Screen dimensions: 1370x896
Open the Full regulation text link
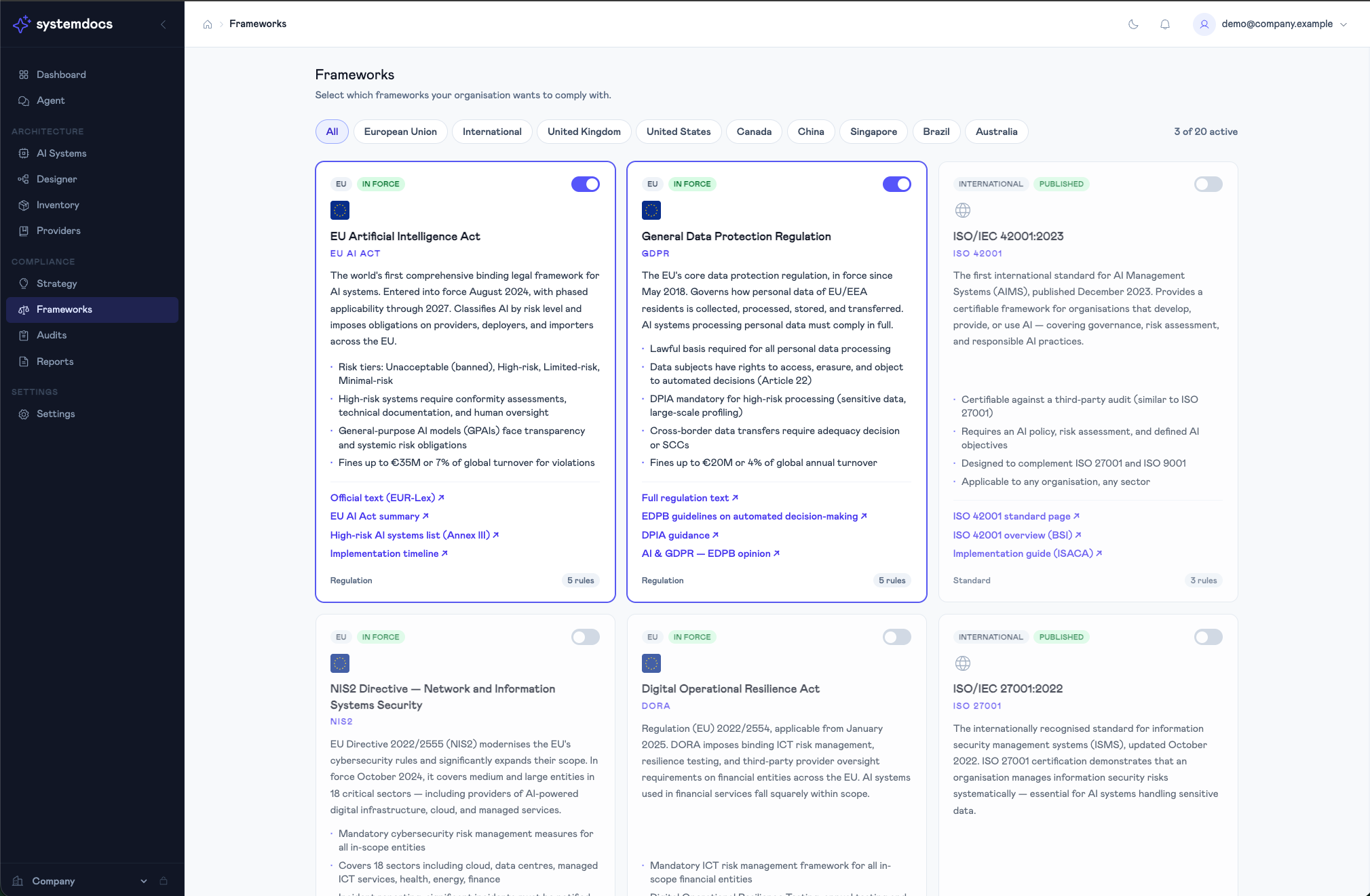tap(690, 498)
